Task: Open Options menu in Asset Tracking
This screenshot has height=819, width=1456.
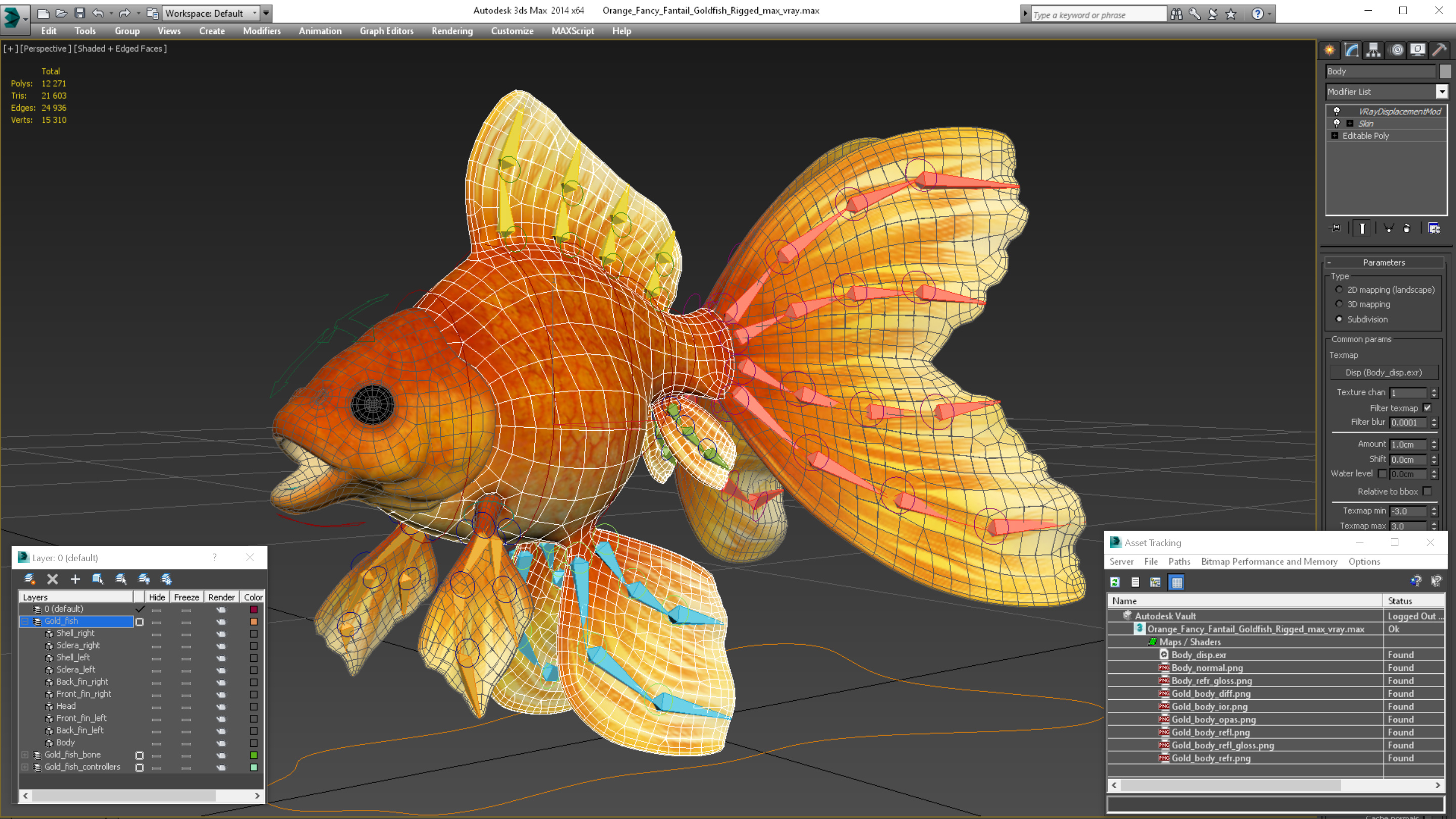Action: point(1364,561)
